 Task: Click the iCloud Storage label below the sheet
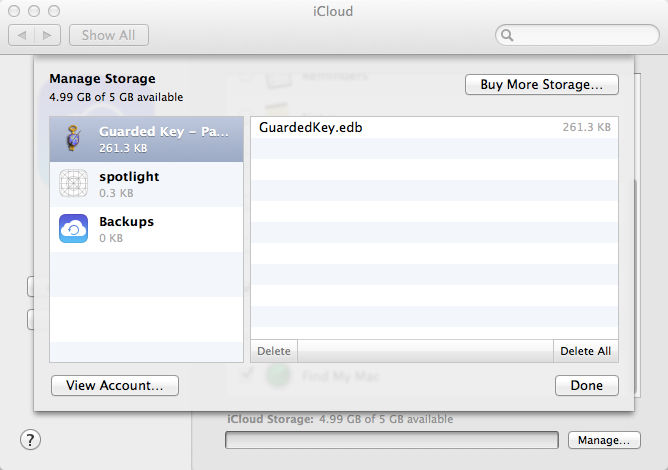tap(270, 419)
